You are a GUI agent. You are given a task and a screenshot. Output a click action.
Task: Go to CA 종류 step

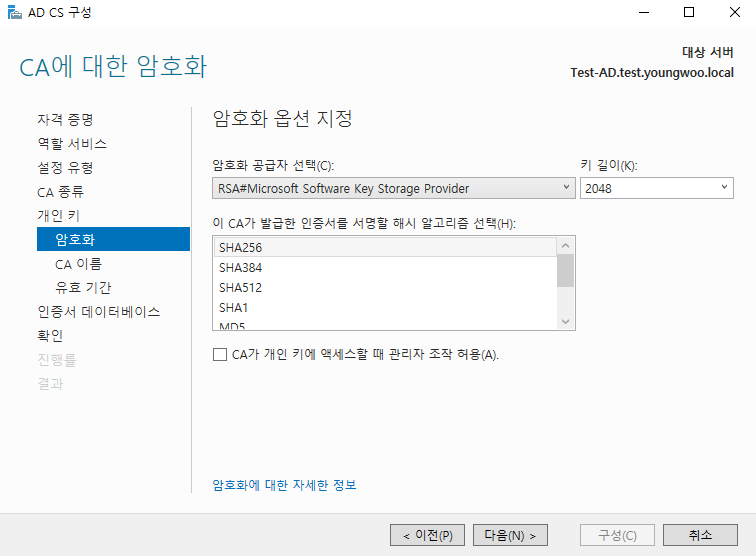60,192
